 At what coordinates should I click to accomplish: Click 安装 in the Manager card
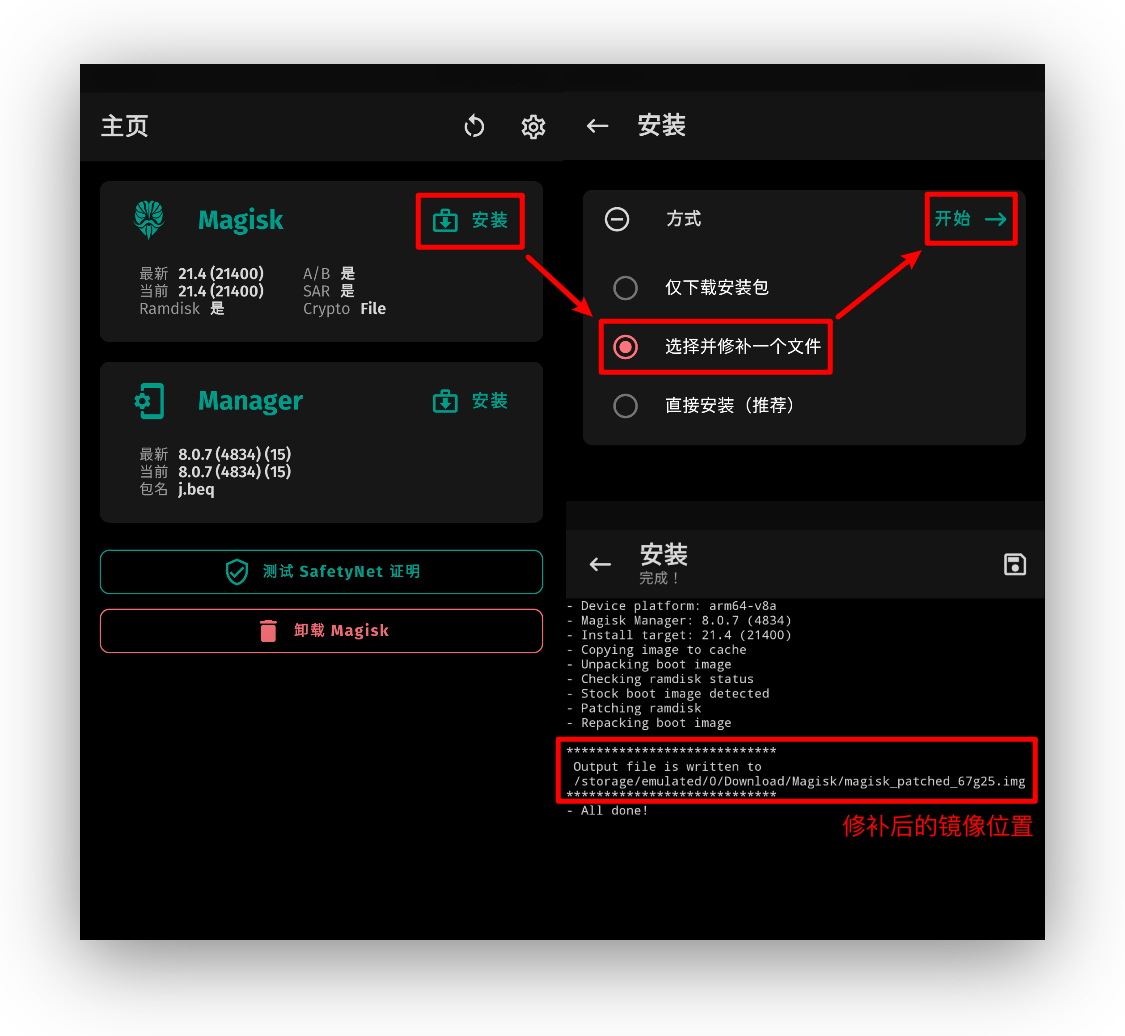pos(471,401)
